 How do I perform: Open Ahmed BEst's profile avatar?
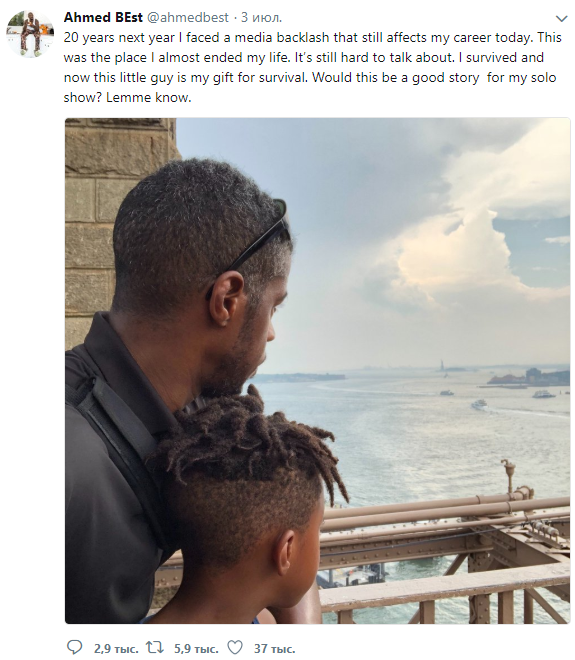pos(30,34)
